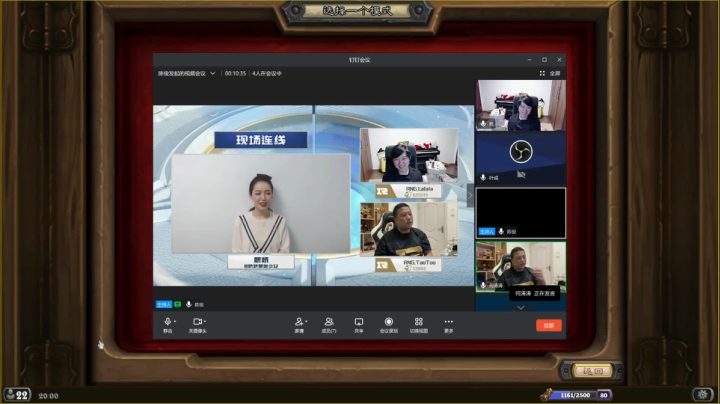Click the mic icon below the main video
Viewport: 720px width, 404px height.
189,304
